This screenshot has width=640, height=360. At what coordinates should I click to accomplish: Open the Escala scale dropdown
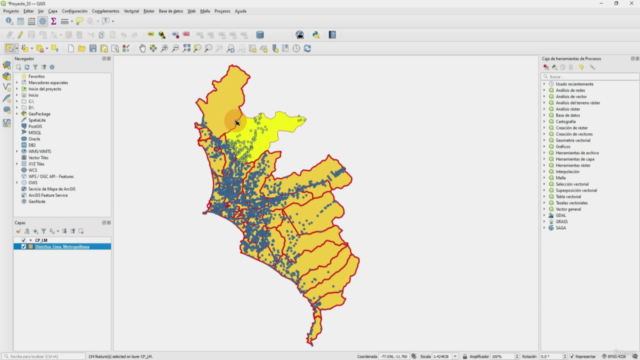455,356
